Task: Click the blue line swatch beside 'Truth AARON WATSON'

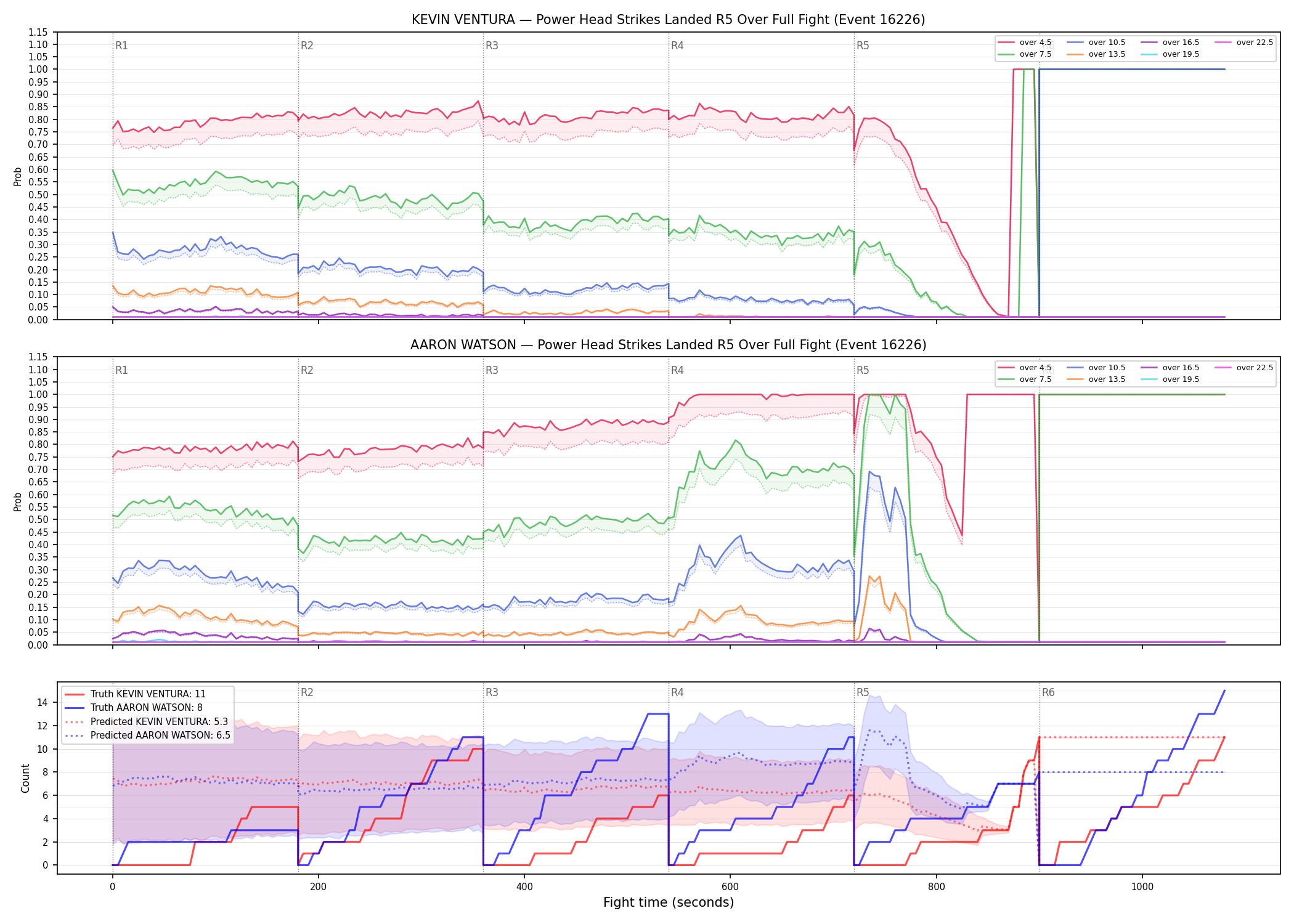Action: pyautogui.click(x=75, y=708)
